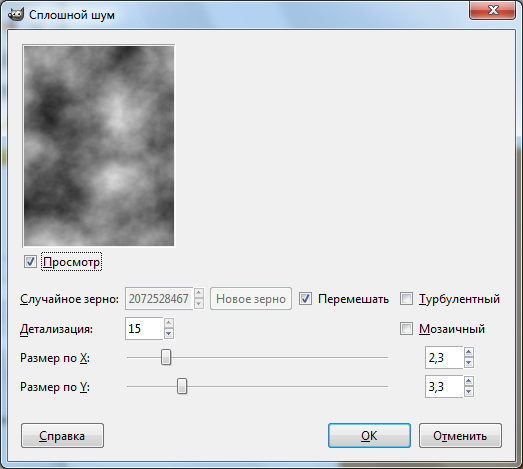The width and height of the screenshot is (523, 469).
Task: Click the Размер по Y label
Action: click(x=55, y=387)
